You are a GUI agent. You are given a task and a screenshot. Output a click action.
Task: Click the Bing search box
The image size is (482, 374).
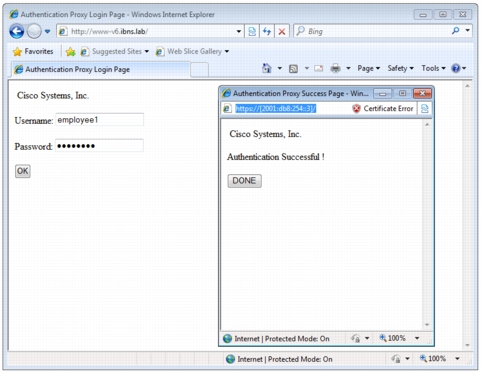[x=377, y=32]
